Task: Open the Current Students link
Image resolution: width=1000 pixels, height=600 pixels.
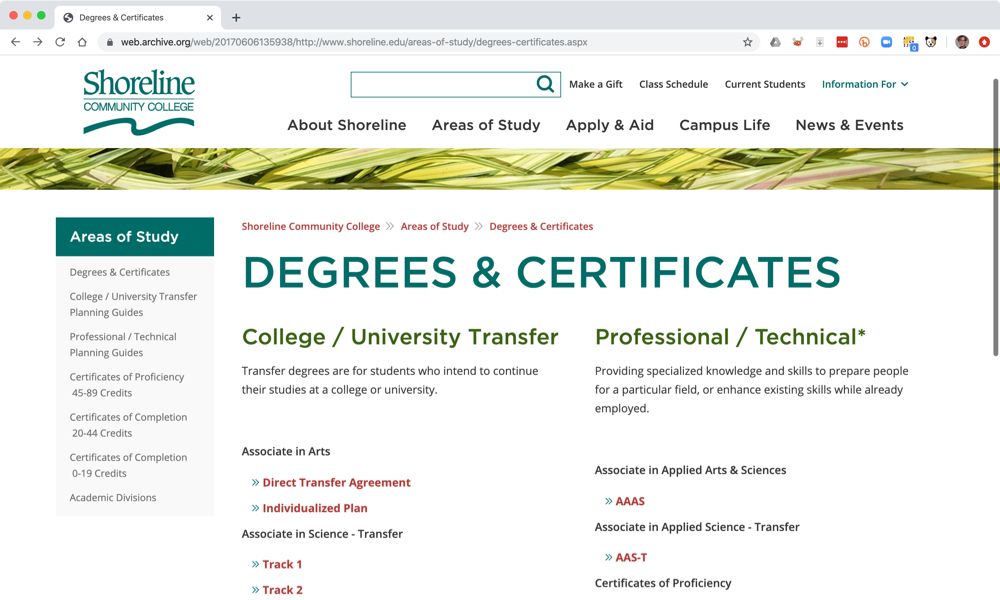Action: pos(765,84)
